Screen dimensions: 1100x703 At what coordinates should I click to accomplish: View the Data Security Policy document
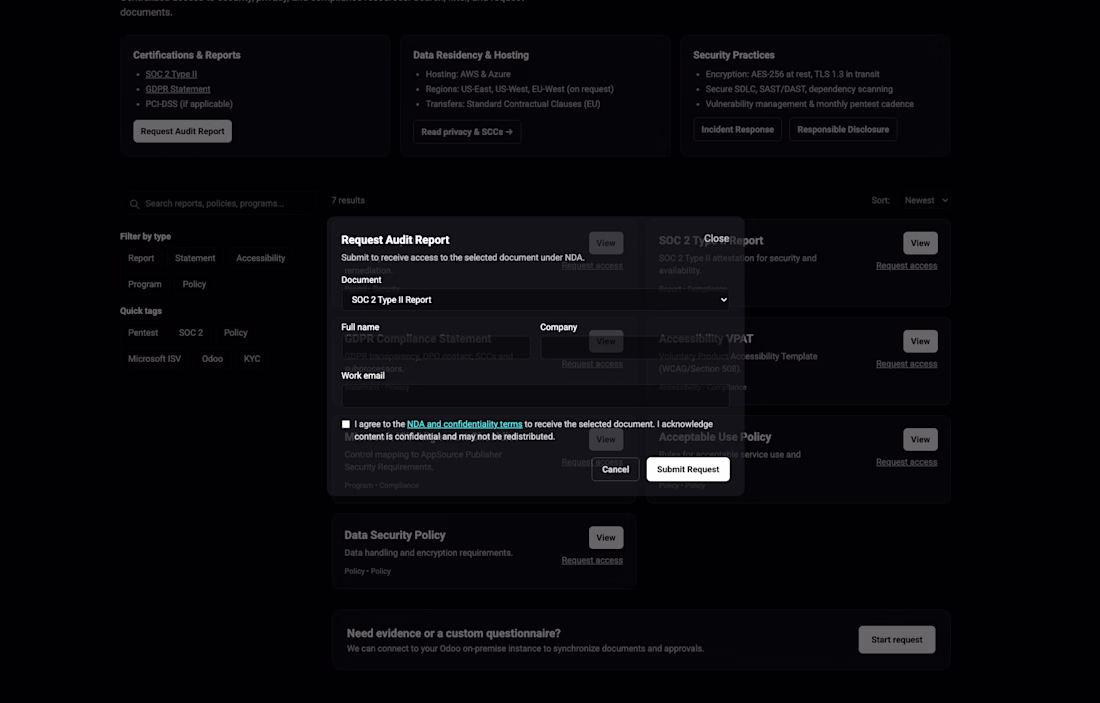[605, 538]
